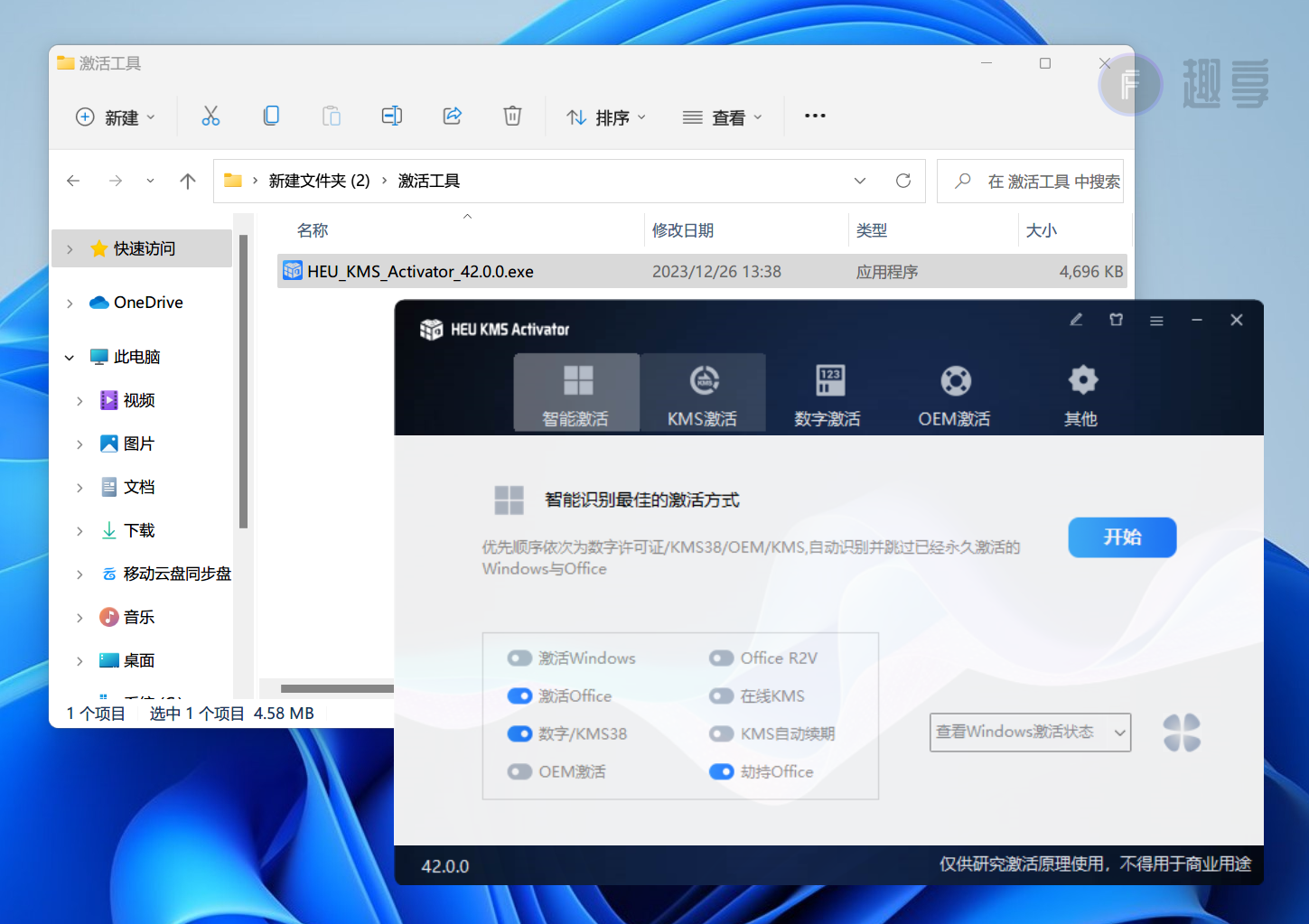This screenshot has width=1309, height=924.
Task: Click the OneDrive cloud icon in sidebar
Action: [x=99, y=303]
